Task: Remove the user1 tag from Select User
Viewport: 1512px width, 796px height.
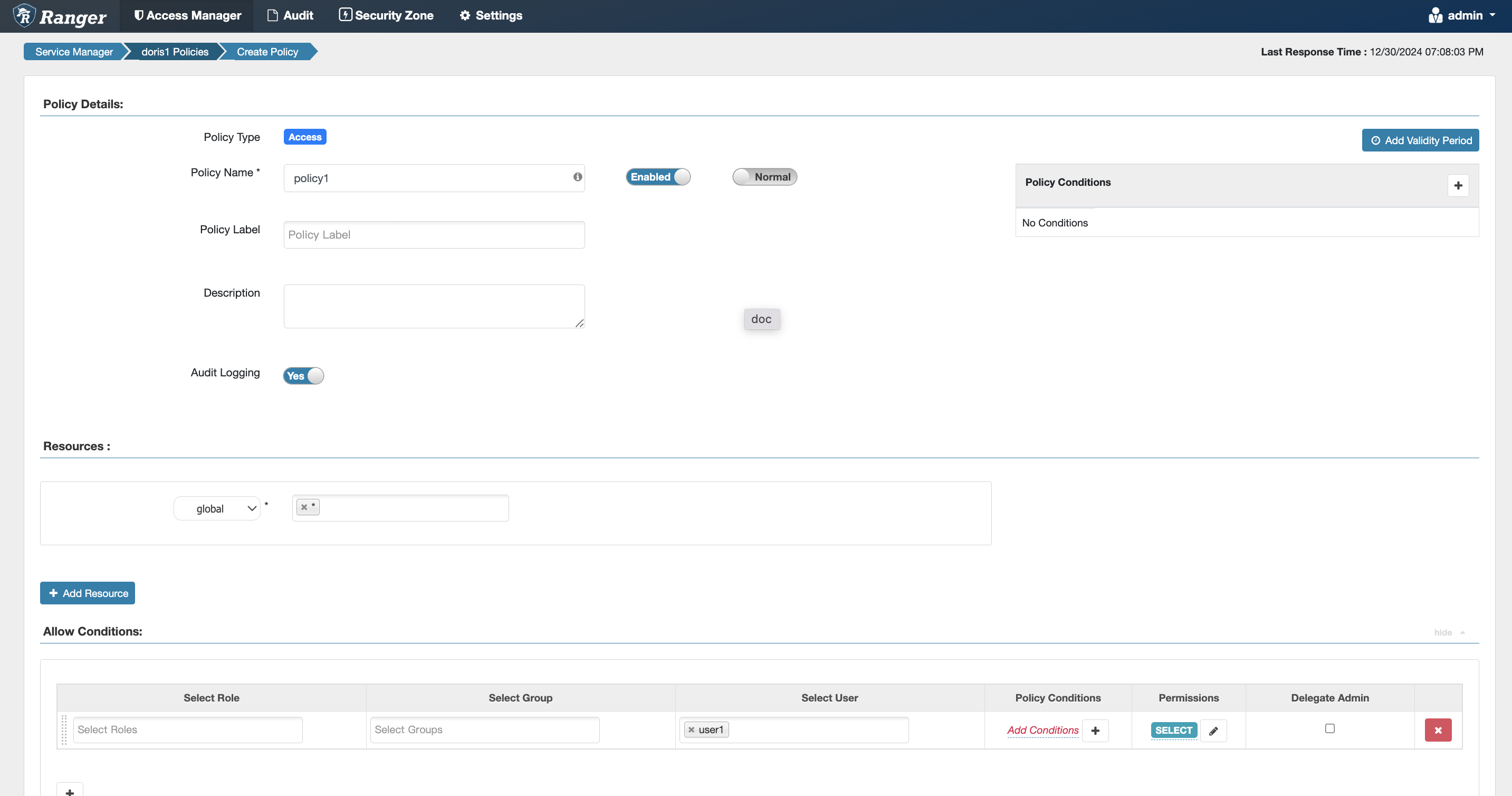Action: [x=692, y=729]
